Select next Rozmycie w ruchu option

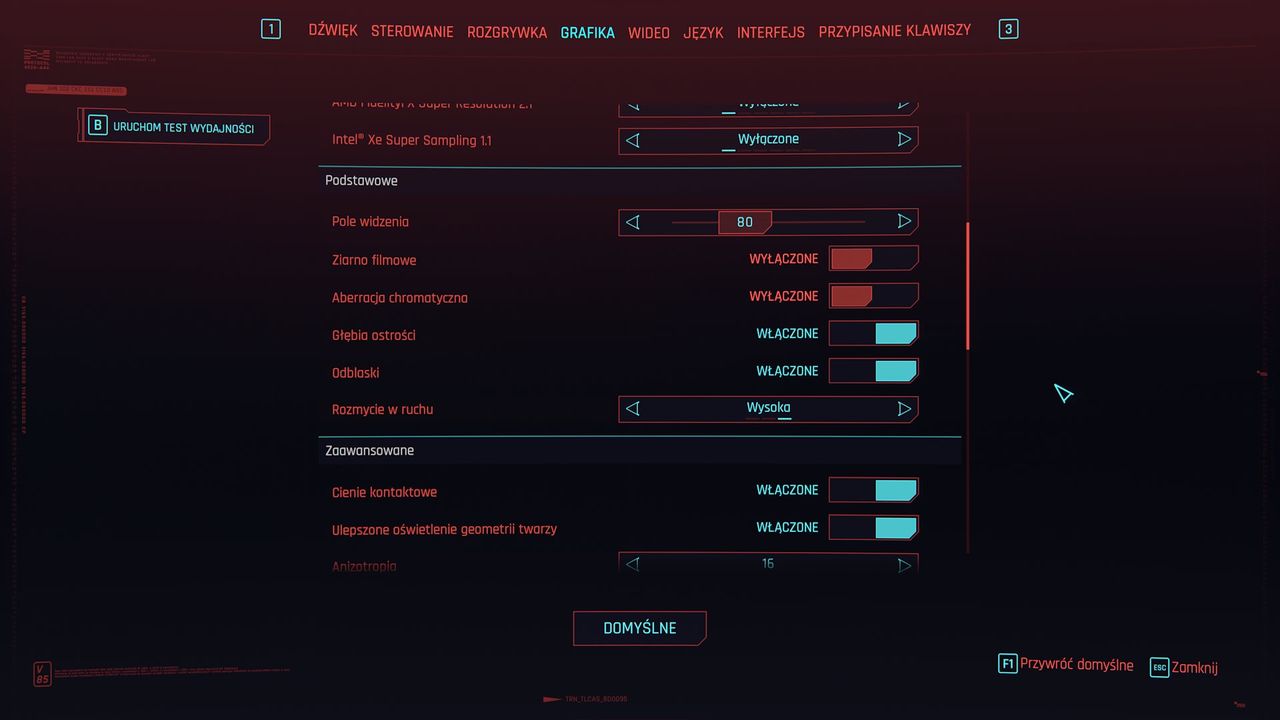pyautogui.click(x=904, y=409)
